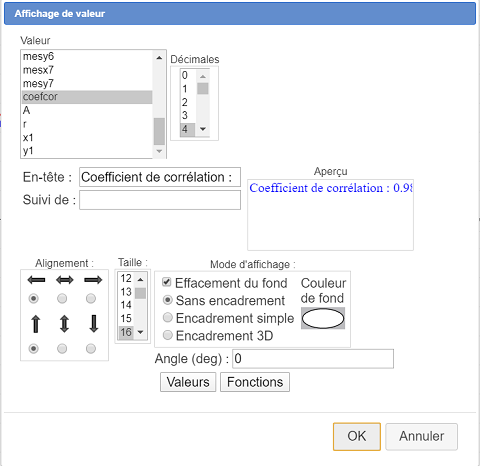Select the bottom vertical alignment radio button
Image resolution: width=480 pixels, height=466 pixels.
coord(91,349)
